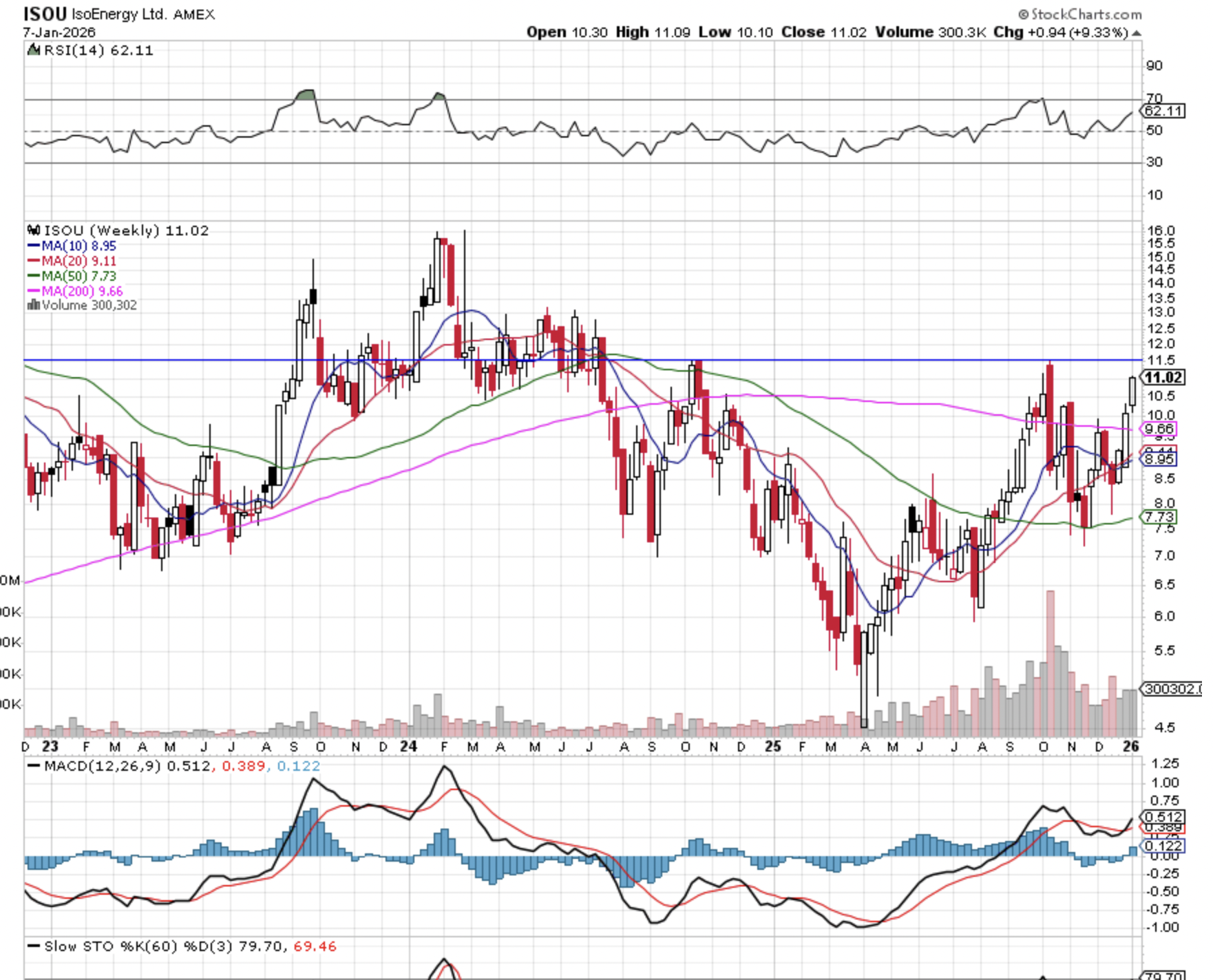Click the MACD value tag 0.512
1213x980 pixels.
point(1163,817)
